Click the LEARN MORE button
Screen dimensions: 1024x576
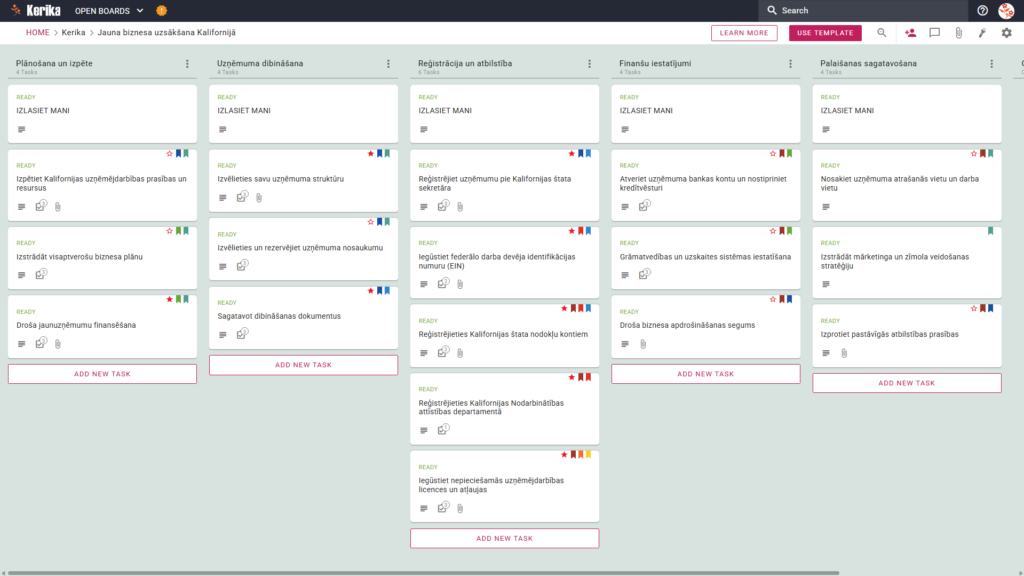(x=744, y=33)
